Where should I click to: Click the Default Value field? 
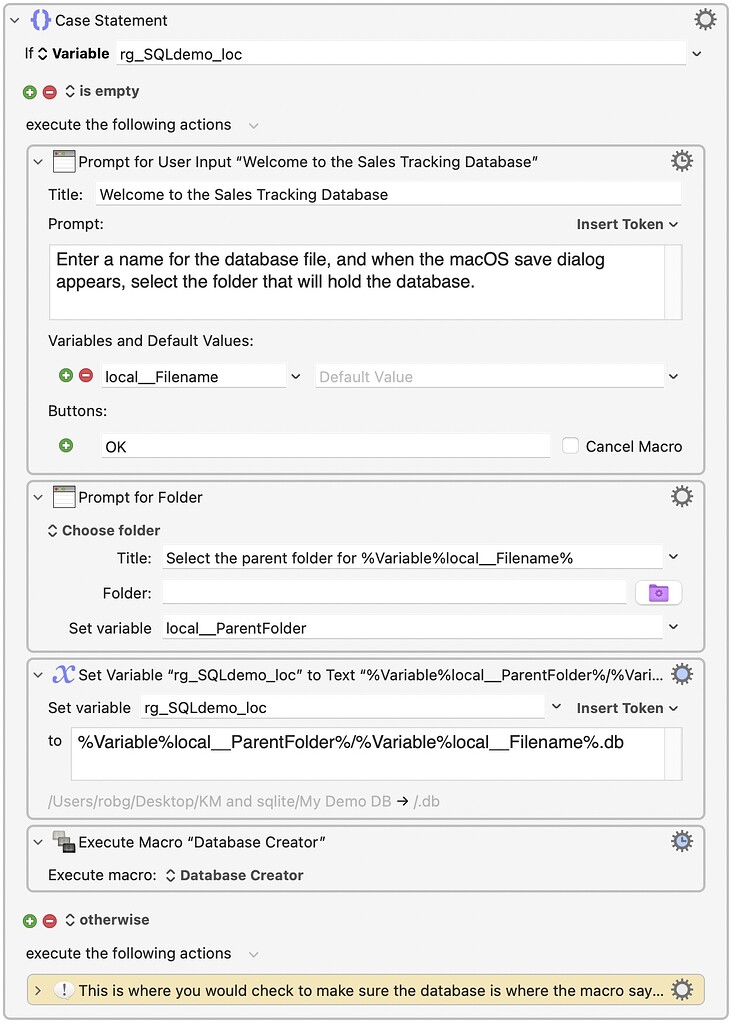click(489, 377)
